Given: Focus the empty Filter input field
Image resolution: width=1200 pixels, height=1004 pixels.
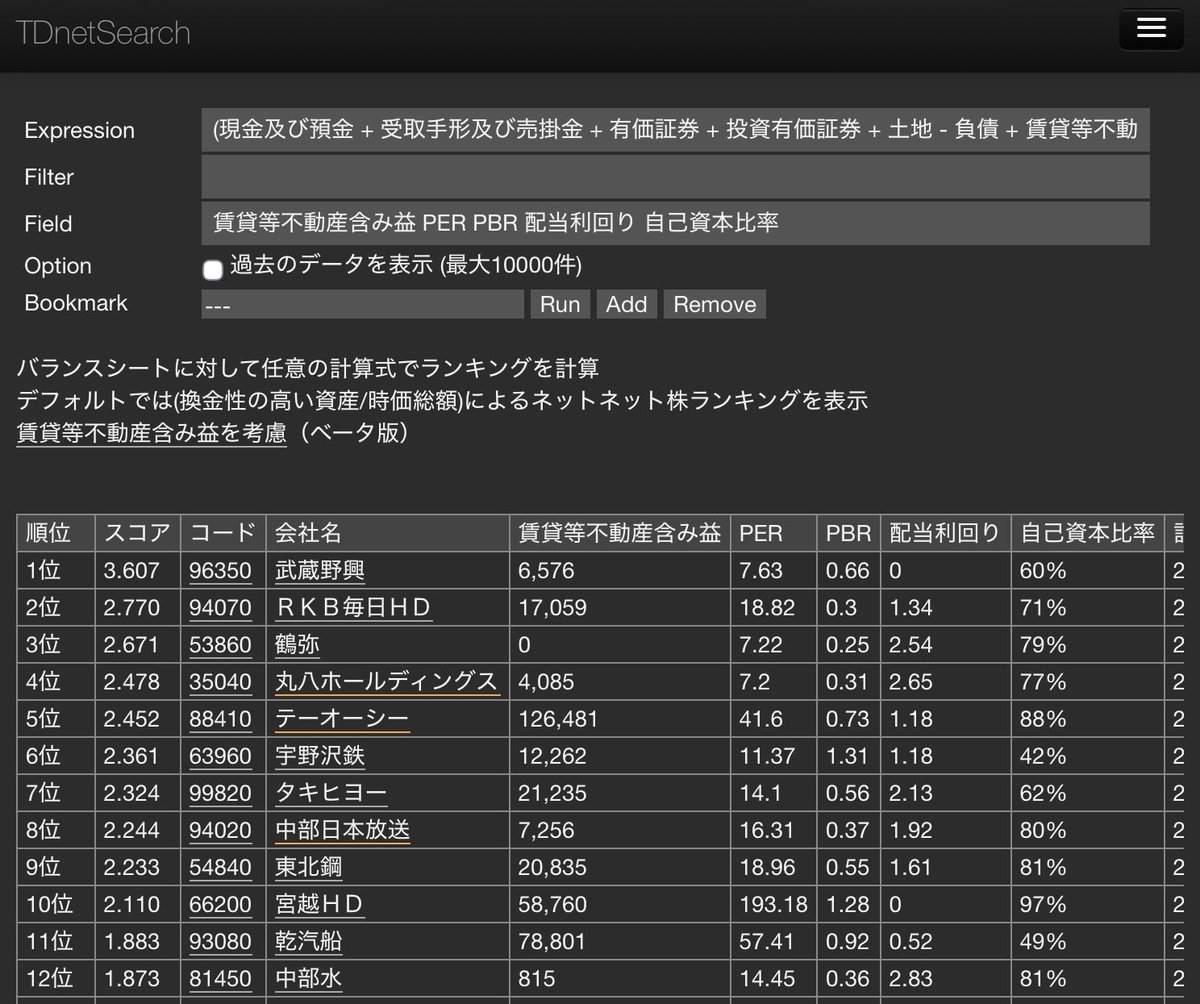Looking at the screenshot, I should (x=675, y=177).
